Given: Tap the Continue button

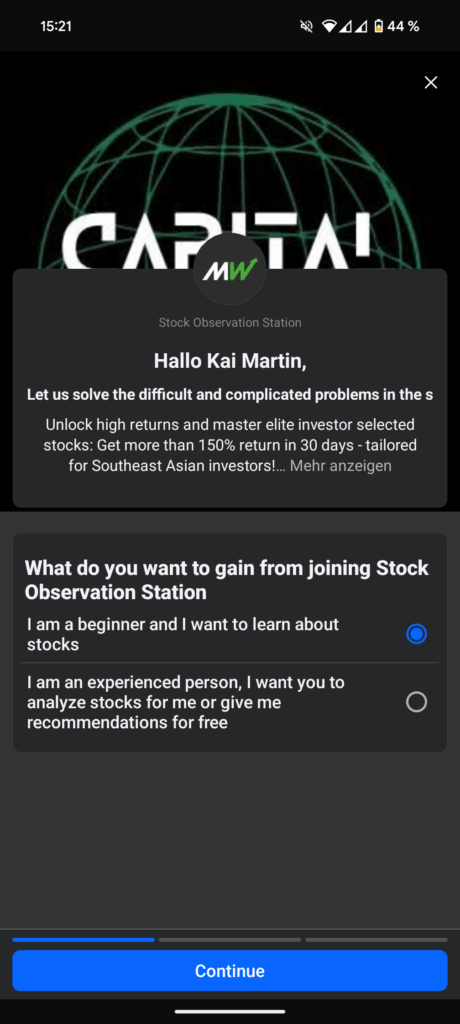Looking at the screenshot, I should coord(230,970).
